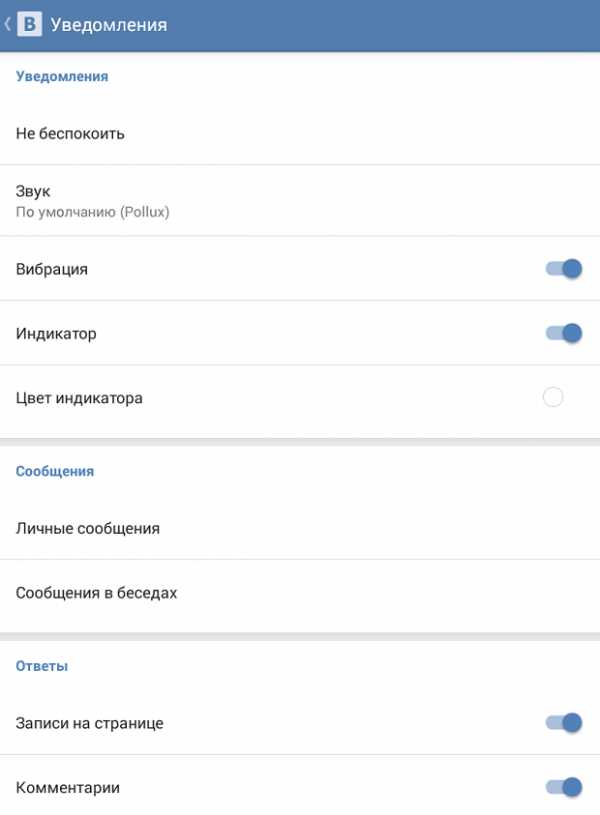
Task: Open Личные сообщения settings
Action: point(88,528)
